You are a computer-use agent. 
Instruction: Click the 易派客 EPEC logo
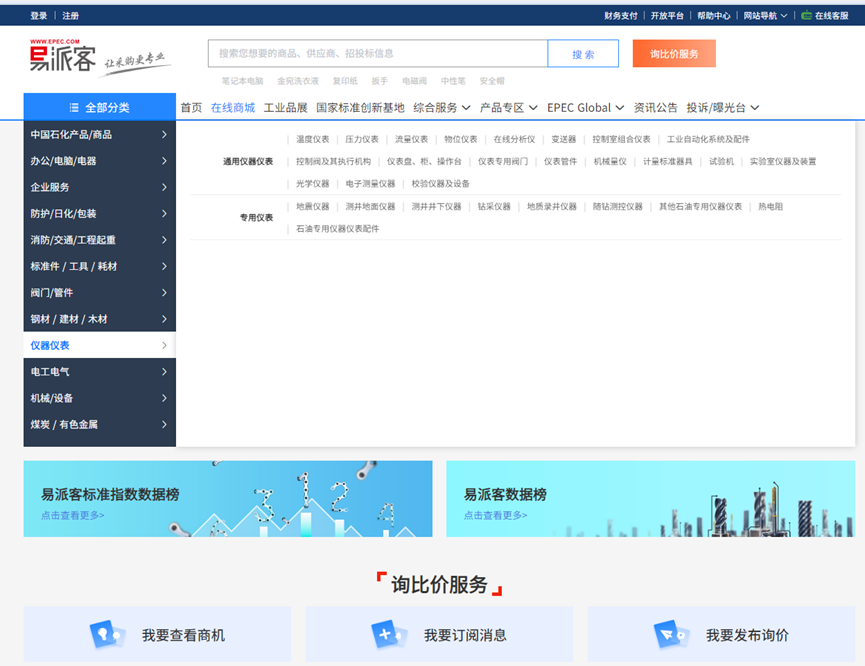pyautogui.click(x=63, y=58)
